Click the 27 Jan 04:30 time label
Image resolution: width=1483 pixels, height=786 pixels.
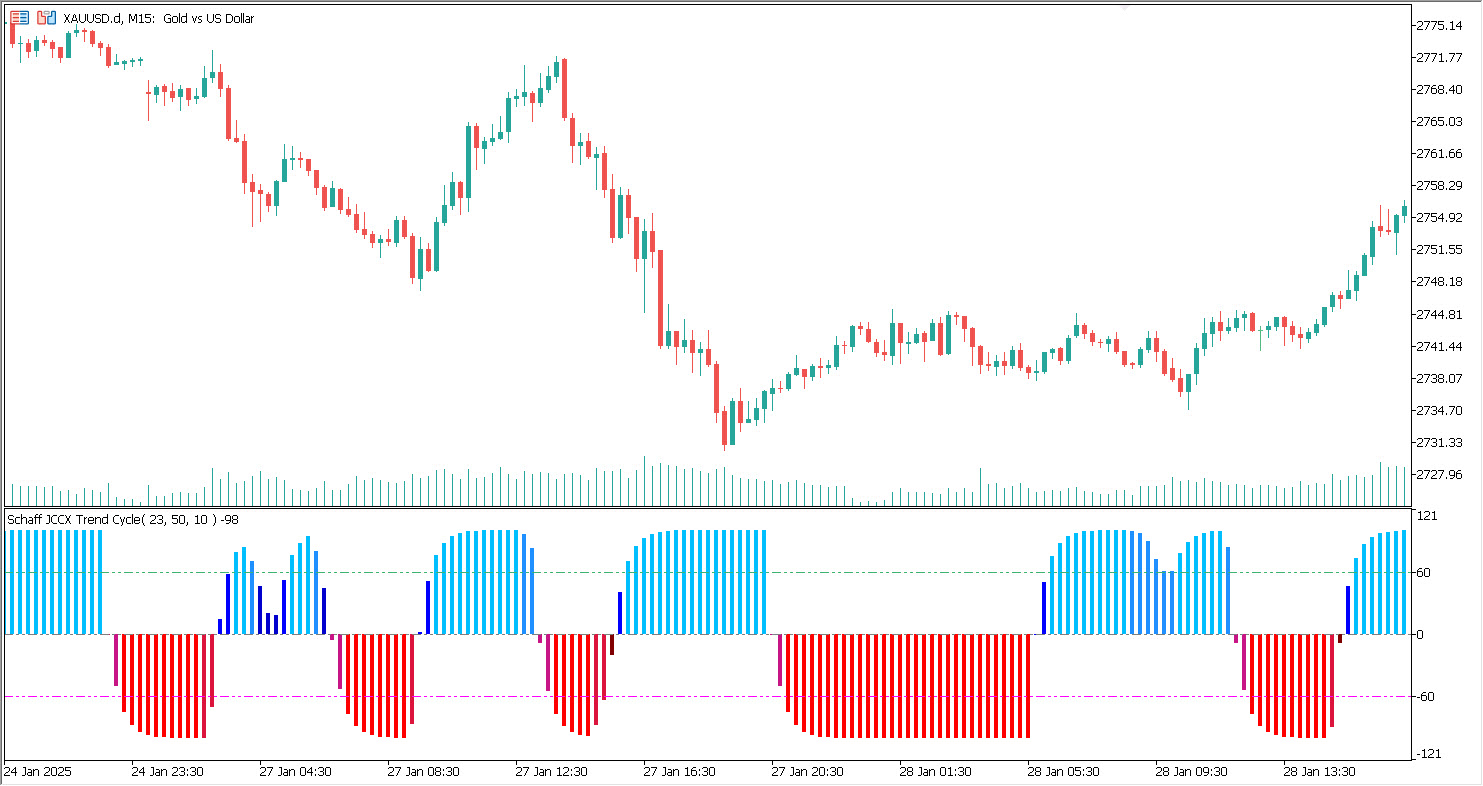296,772
